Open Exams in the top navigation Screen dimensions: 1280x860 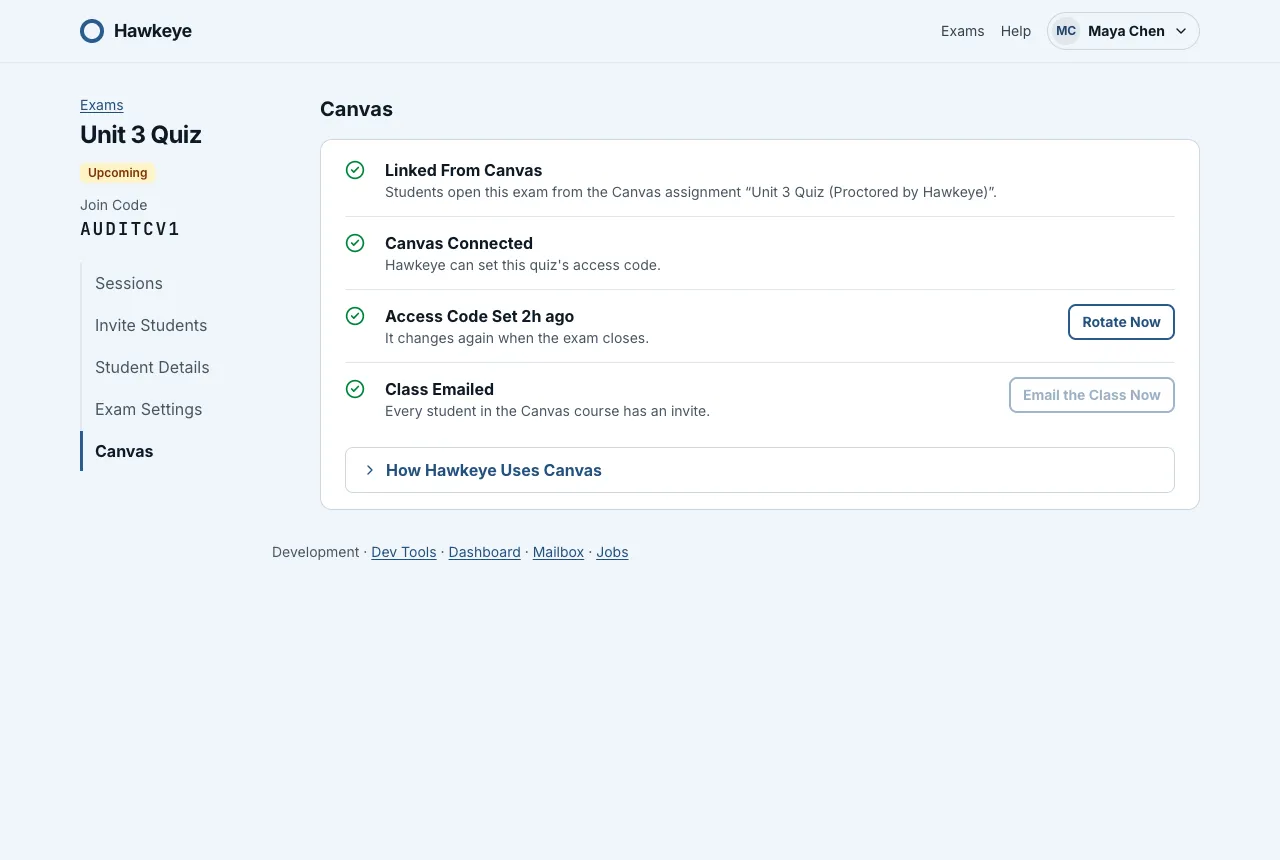click(x=963, y=31)
